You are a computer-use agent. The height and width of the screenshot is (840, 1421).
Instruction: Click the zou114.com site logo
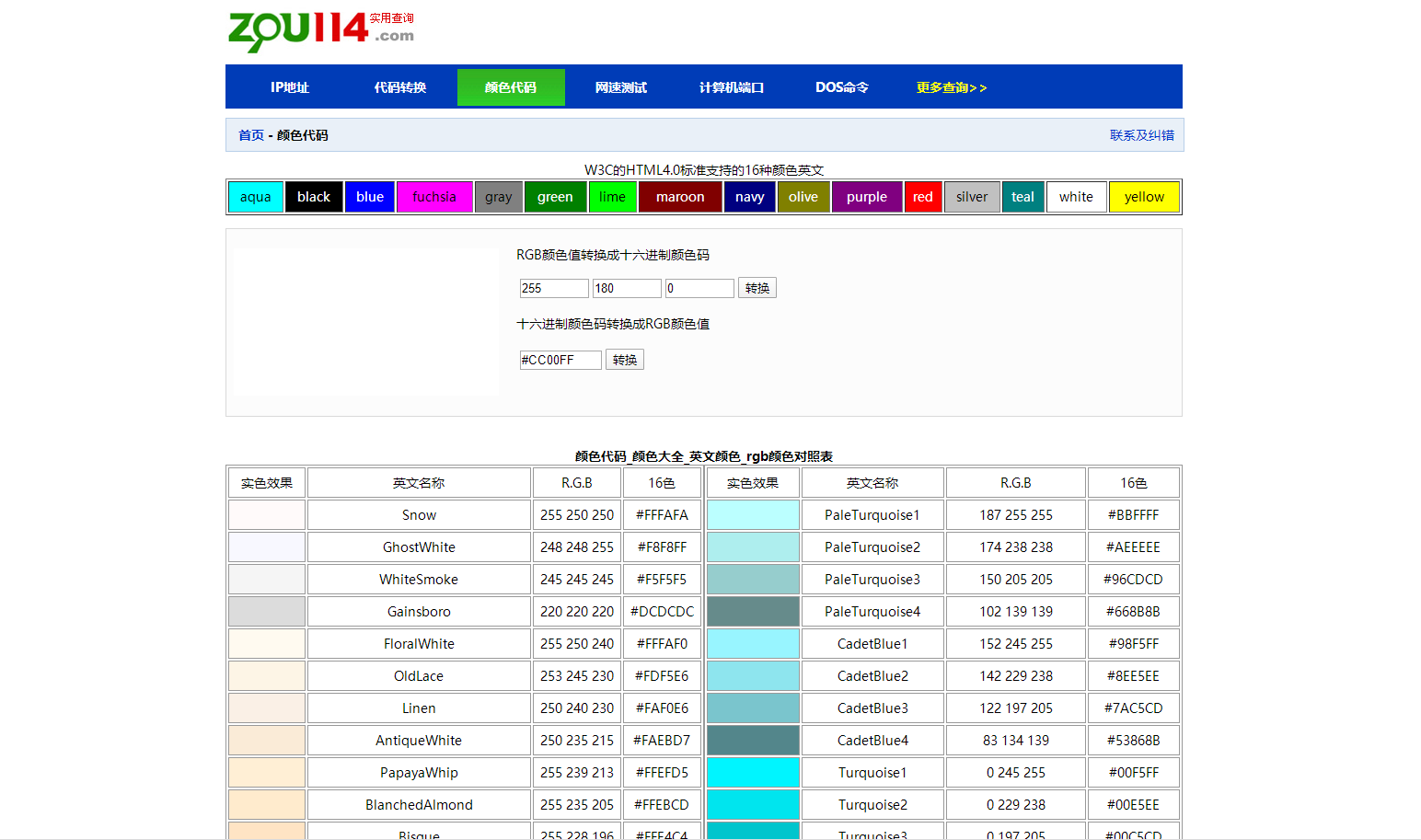pyautogui.click(x=321, y=30)
